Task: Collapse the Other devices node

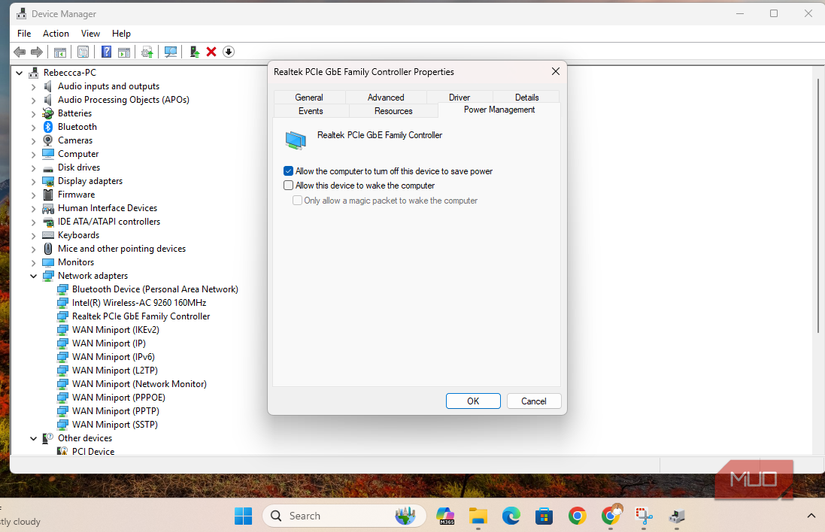Action: (x=34, y=438)
